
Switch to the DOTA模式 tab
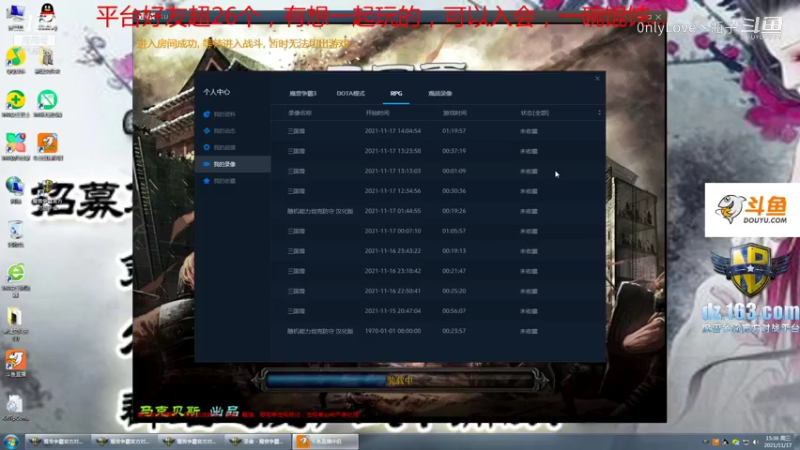click(x=351, y=93)
